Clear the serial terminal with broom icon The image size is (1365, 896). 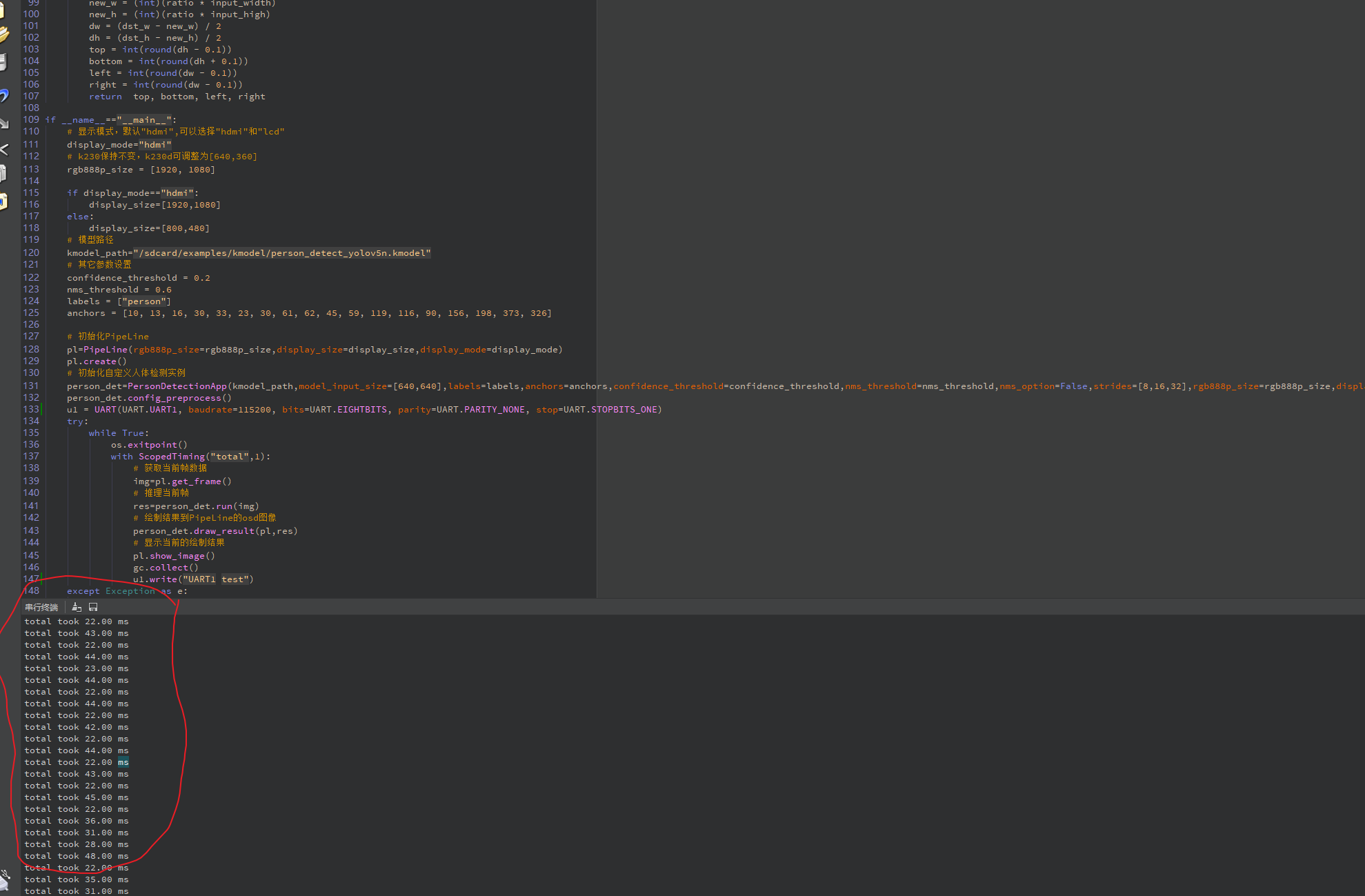coord(77,607)
